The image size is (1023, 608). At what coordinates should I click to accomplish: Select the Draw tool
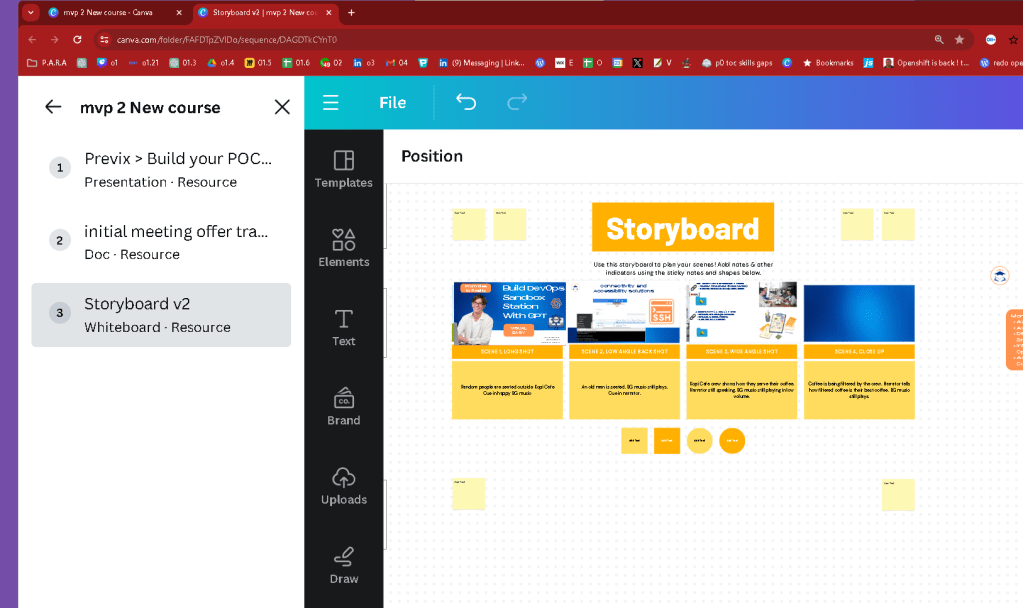344,566
